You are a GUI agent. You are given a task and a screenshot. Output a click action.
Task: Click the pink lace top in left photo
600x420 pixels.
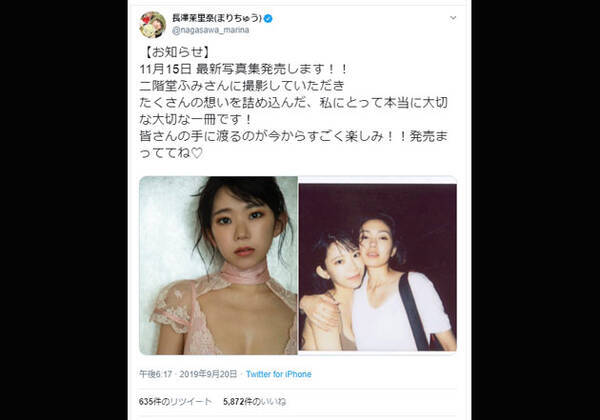tap(180, 306)
